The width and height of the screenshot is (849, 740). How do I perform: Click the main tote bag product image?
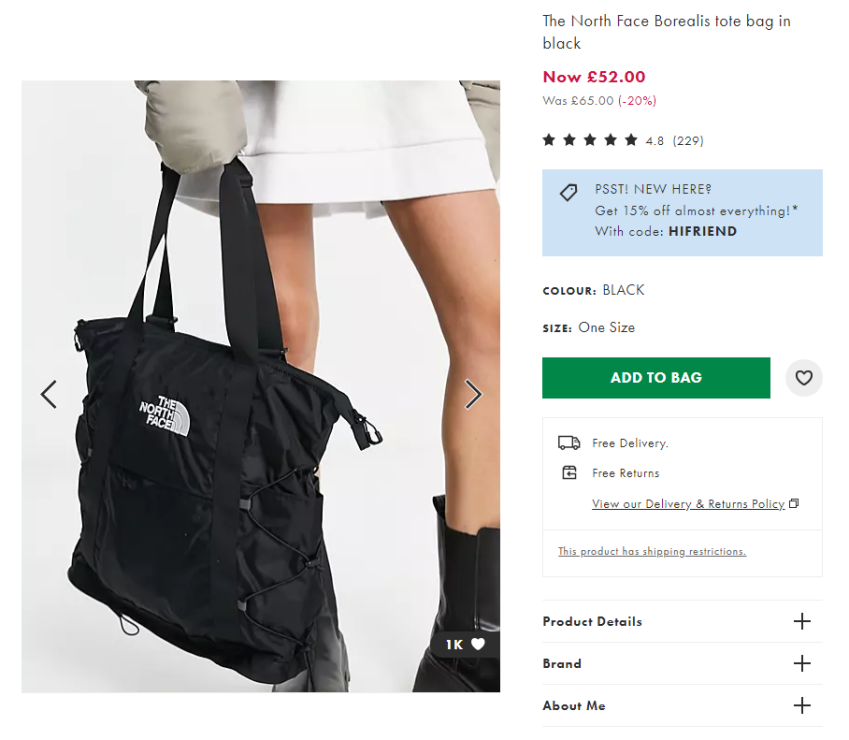point(260,386)
